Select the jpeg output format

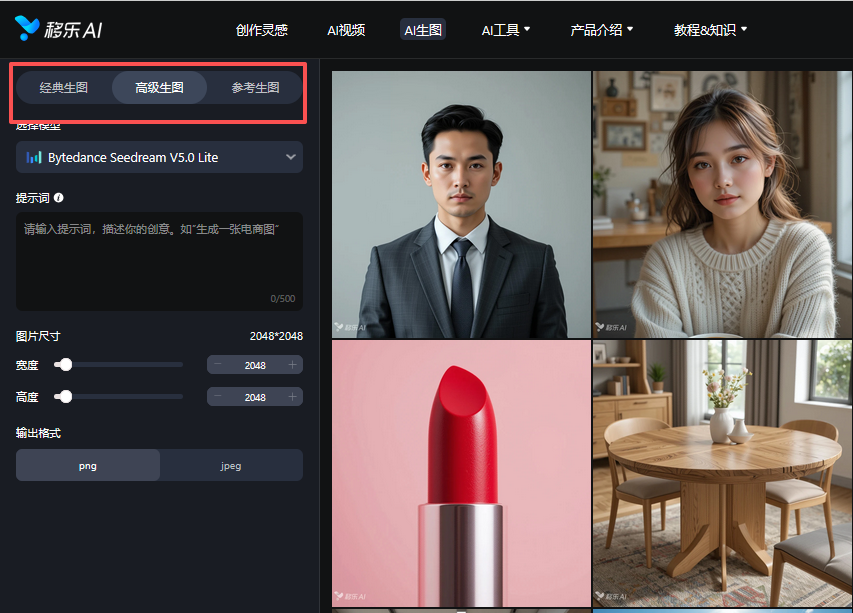[x=231, y=466]
